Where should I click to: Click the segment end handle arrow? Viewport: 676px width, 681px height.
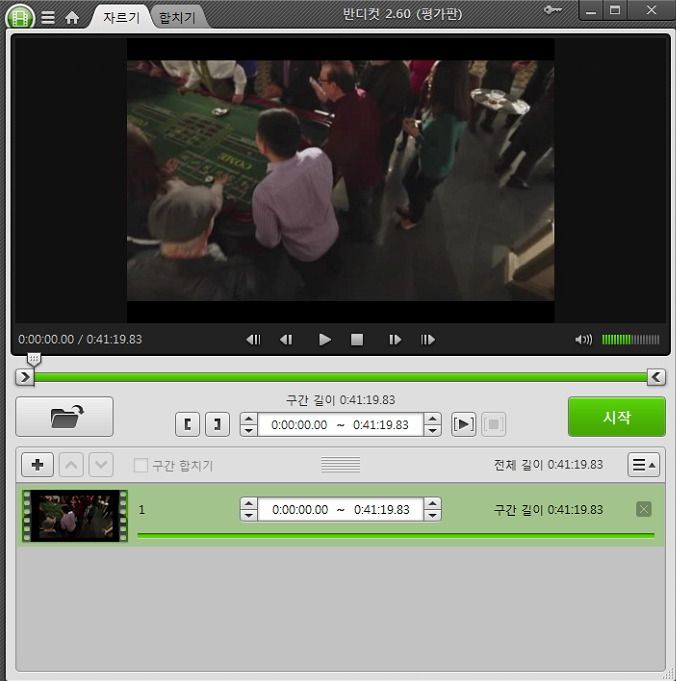[x=656, y=377]
